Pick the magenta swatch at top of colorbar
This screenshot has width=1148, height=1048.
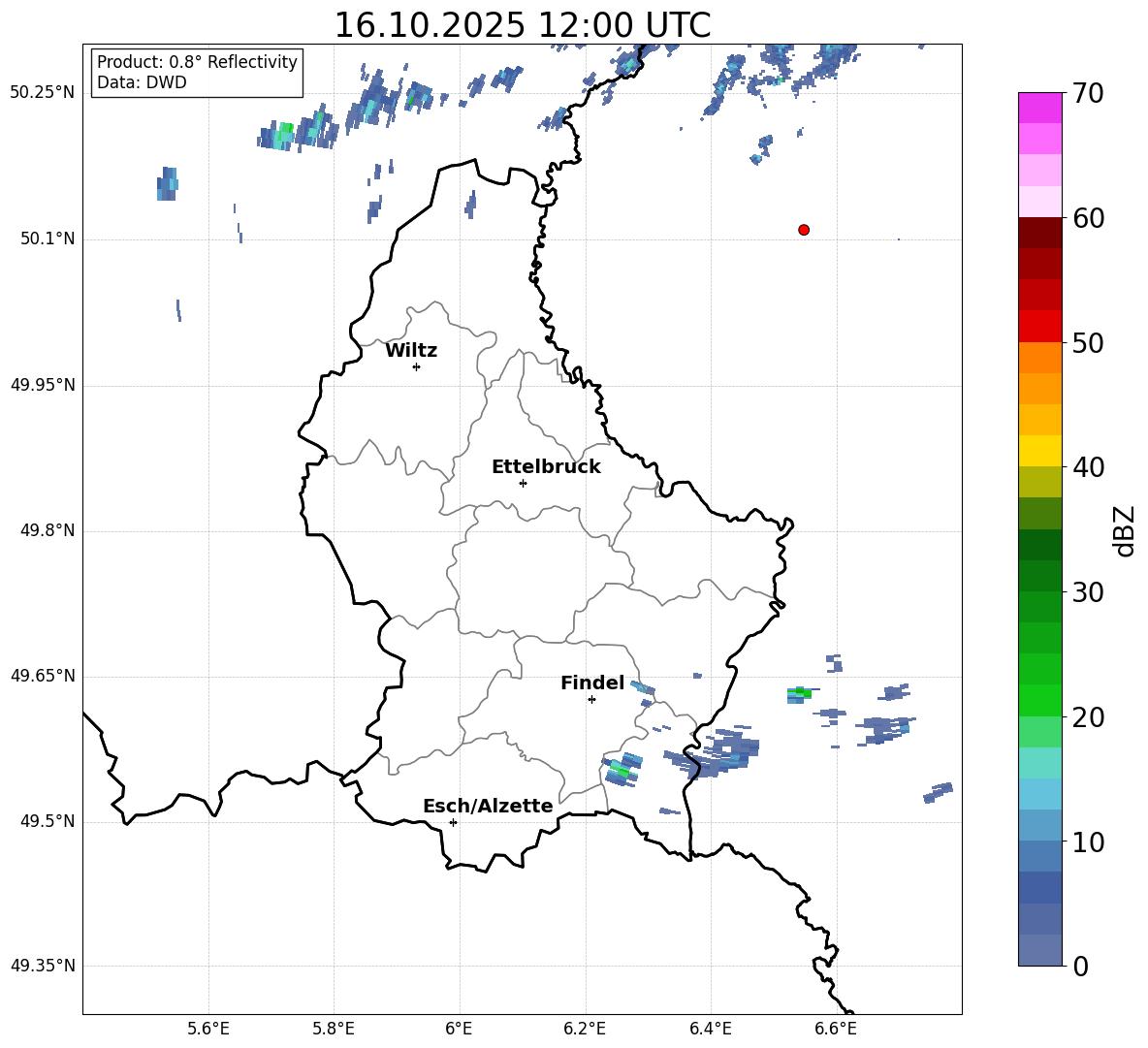[x=1040, y=108]
